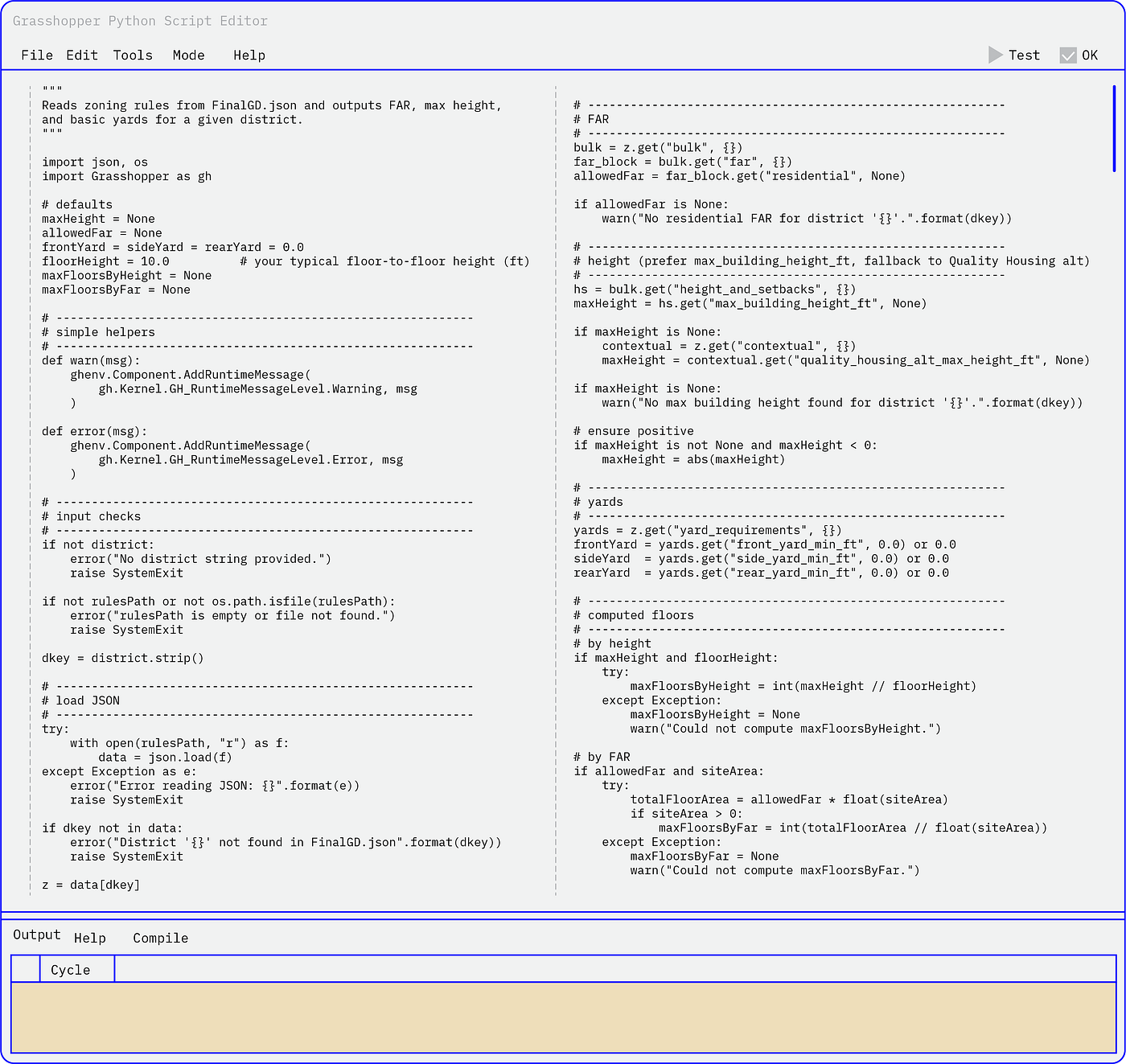Click the "def warn(msg):" definition line

tap(91, 360)
